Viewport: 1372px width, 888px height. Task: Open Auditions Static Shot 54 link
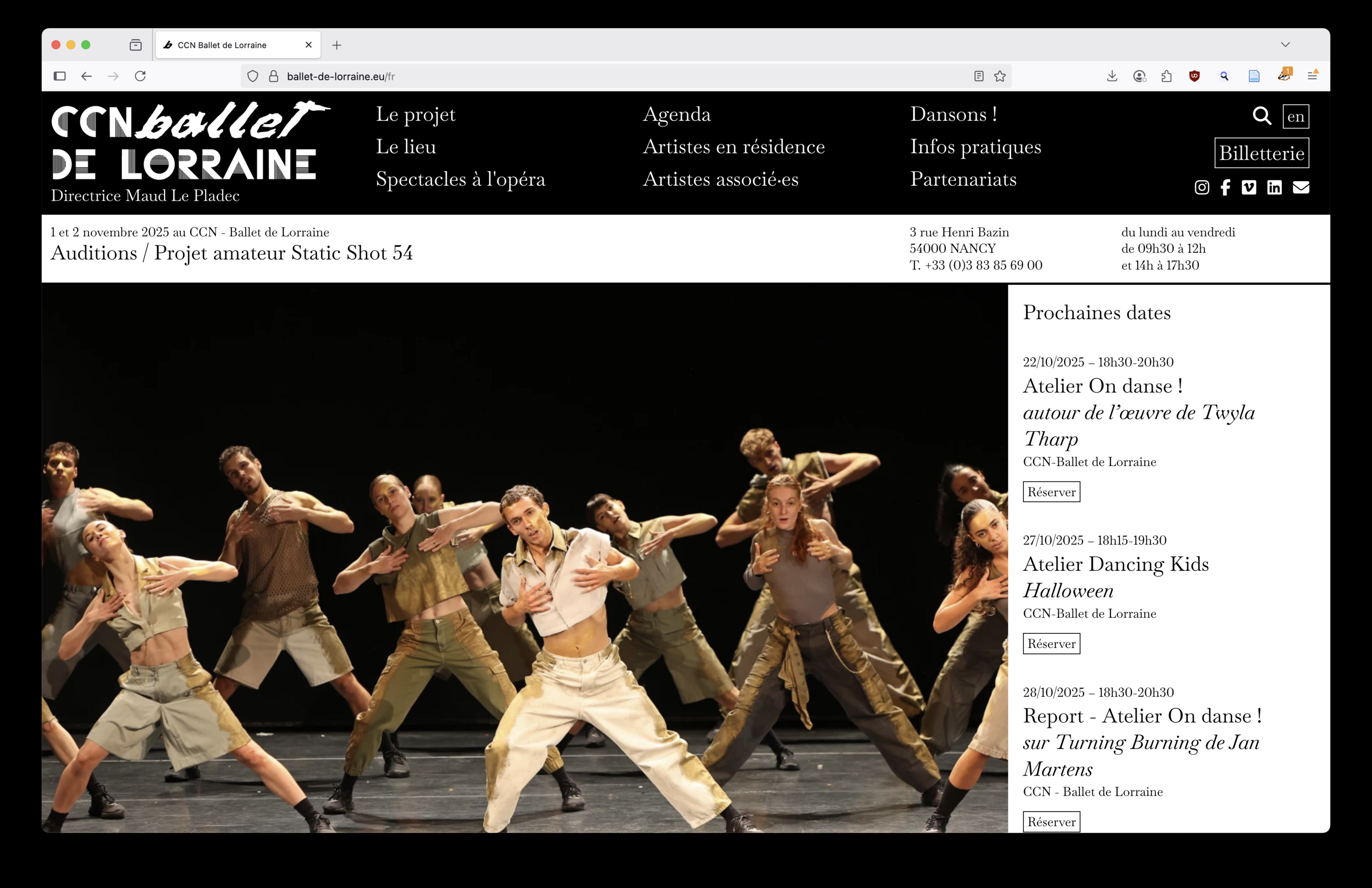[x=232, y=253]
